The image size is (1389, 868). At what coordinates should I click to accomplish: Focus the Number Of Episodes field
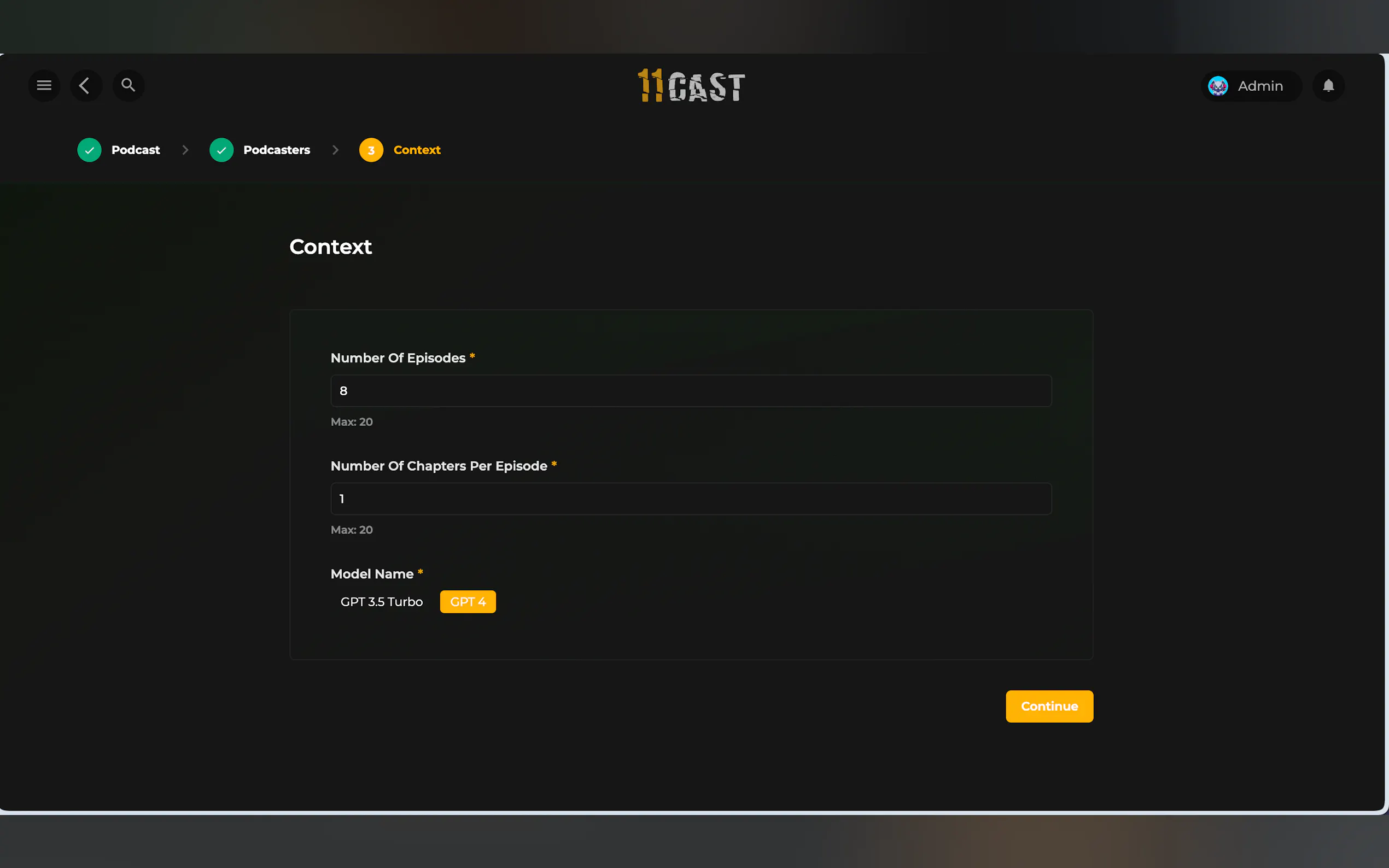tap(691, 391)
